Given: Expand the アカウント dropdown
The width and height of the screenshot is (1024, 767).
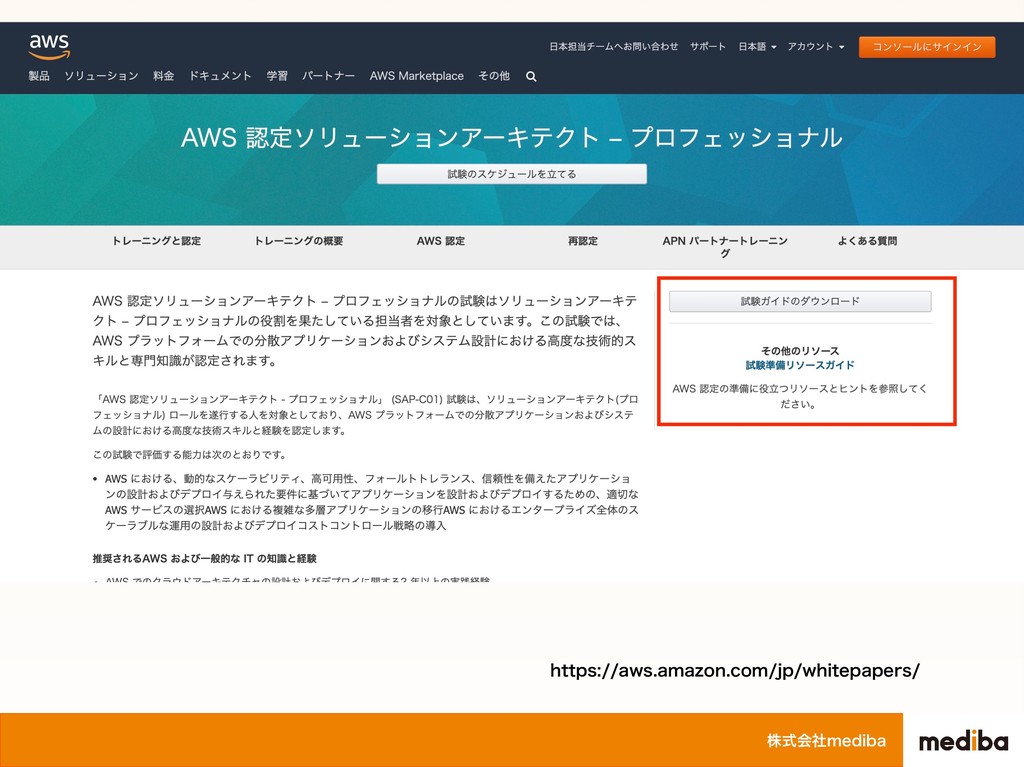Looking at the screenshot, I should [x=816, y=46].
